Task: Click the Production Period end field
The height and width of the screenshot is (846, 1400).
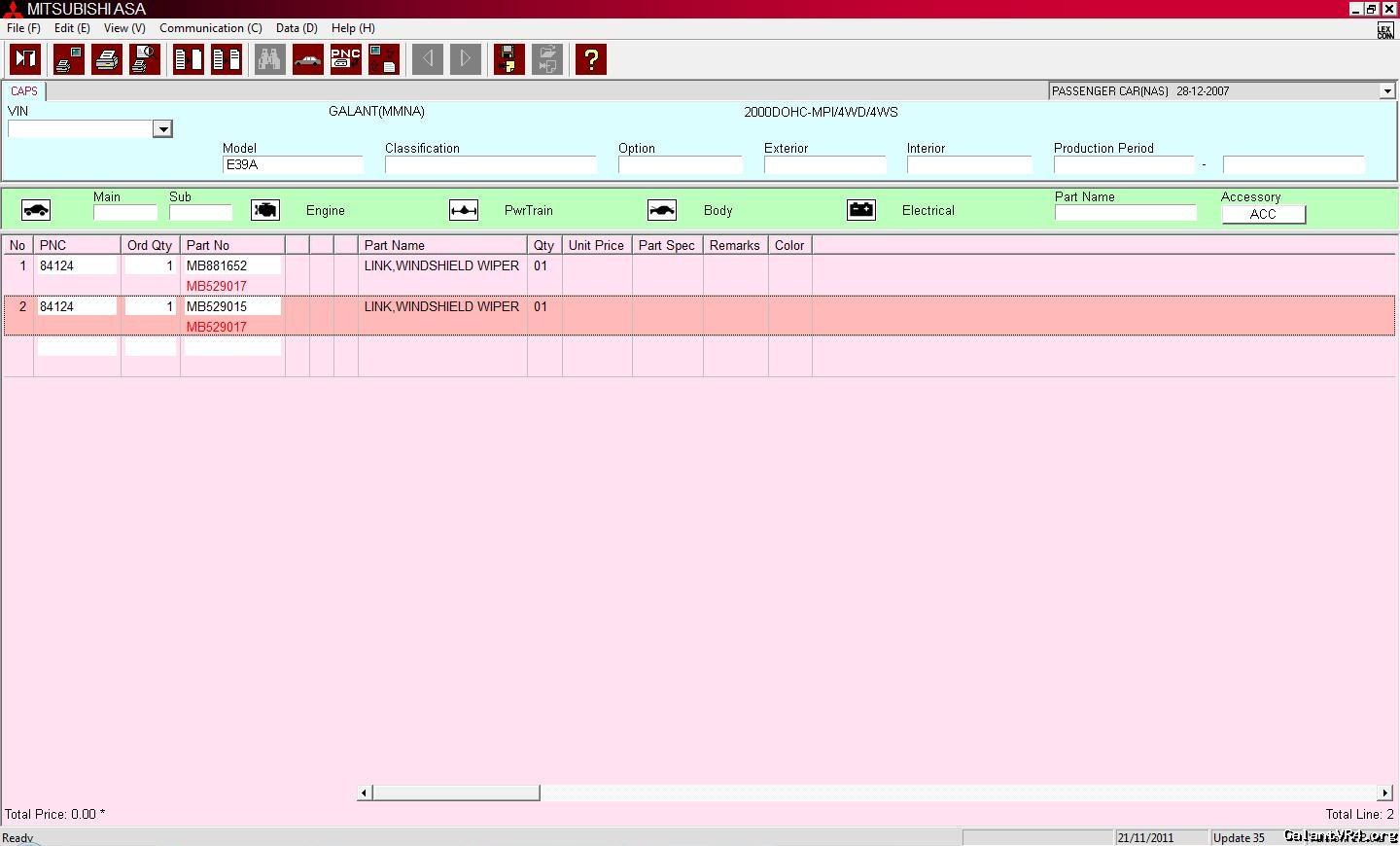Action: pos(1294,165)
